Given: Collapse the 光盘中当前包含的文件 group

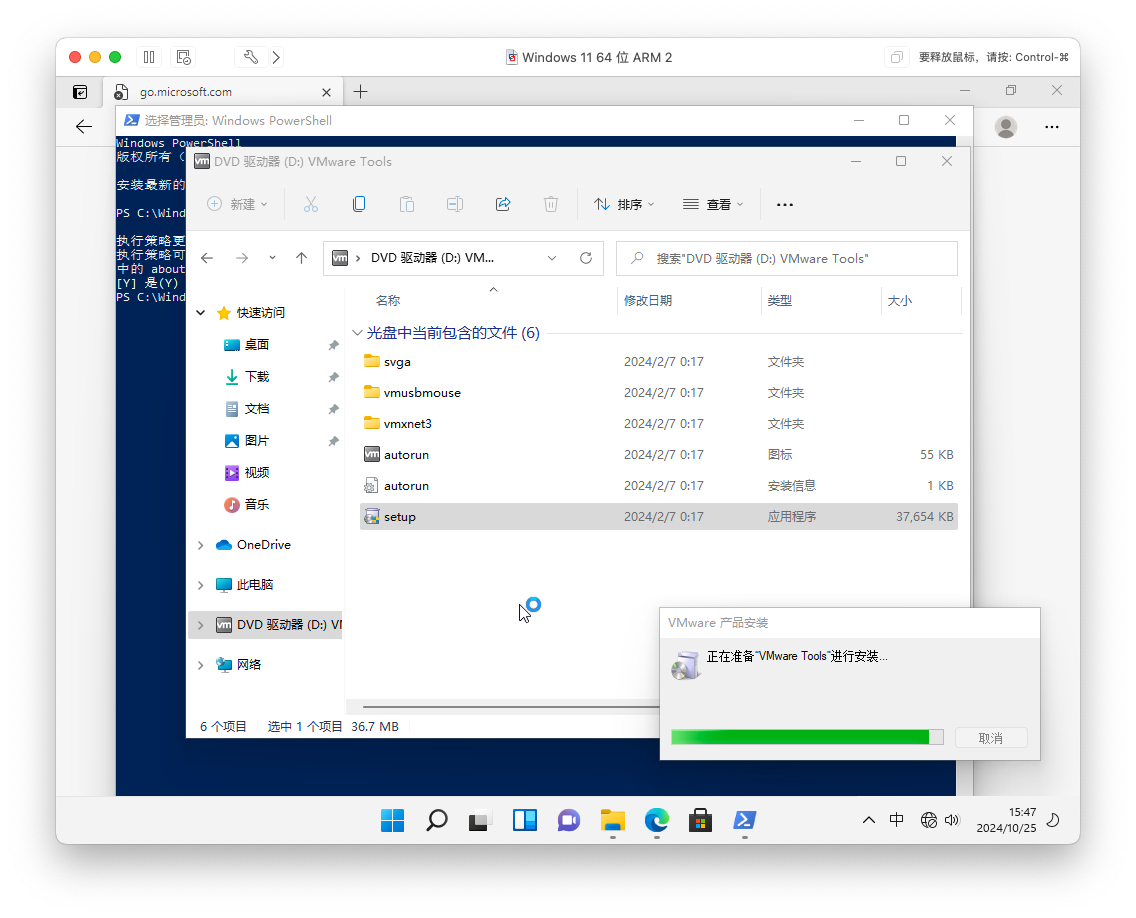Looking at the screenshot, I should [x=357, y=333].
